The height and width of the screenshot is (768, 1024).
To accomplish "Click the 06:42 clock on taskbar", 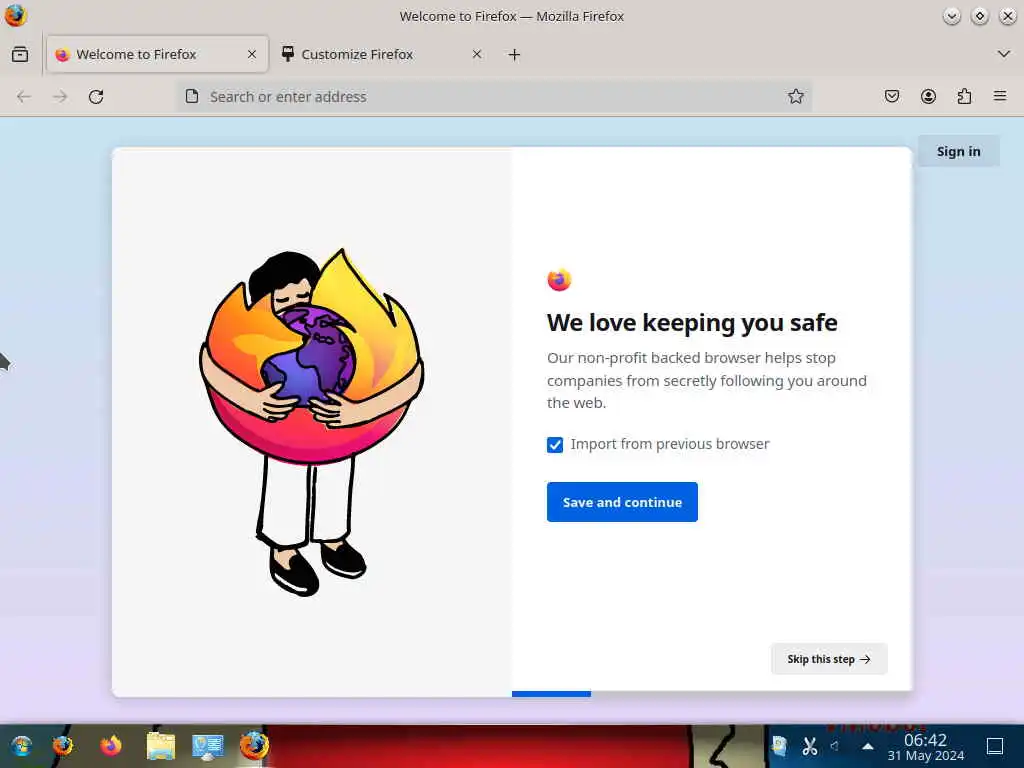I will pyautogui.click(x=925, y=747).
